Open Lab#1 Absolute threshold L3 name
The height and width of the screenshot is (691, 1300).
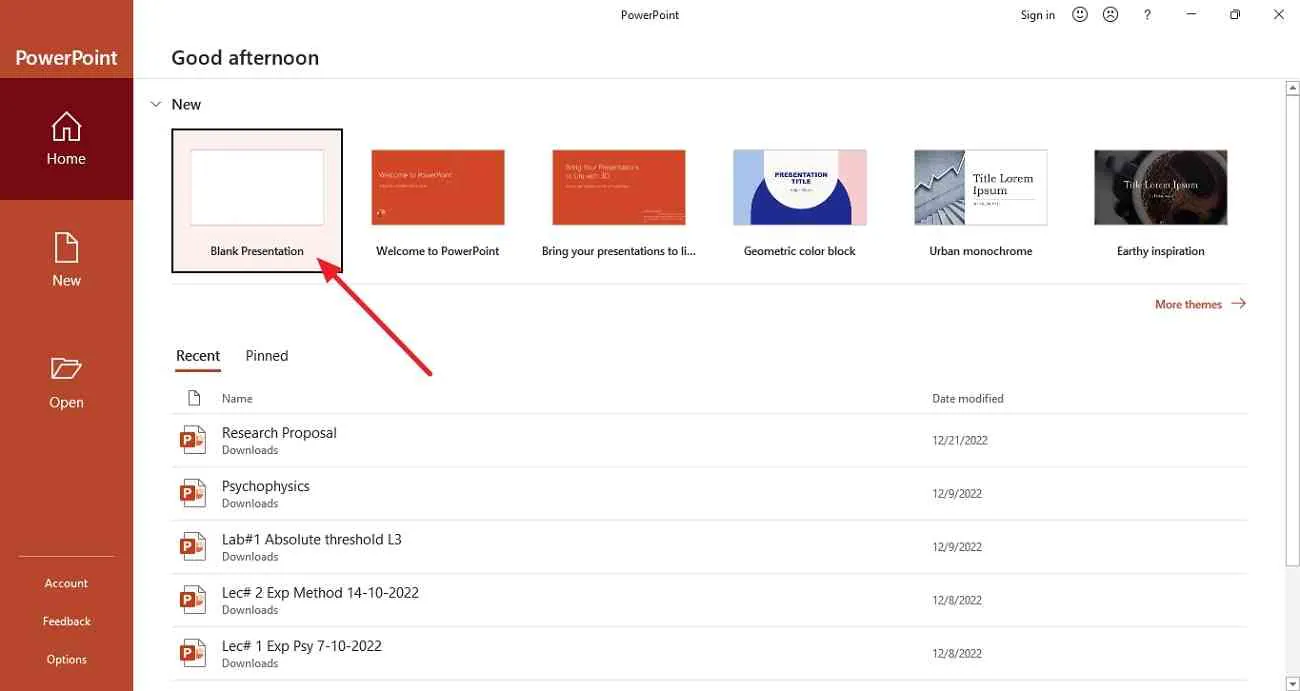coord(312,539)
